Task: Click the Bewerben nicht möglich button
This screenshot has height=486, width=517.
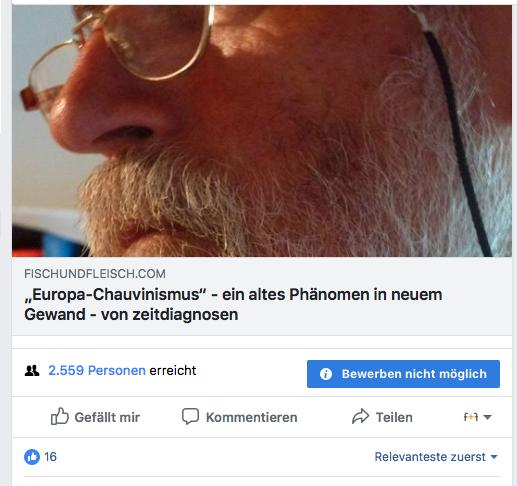Action: [x=403, y=374]
